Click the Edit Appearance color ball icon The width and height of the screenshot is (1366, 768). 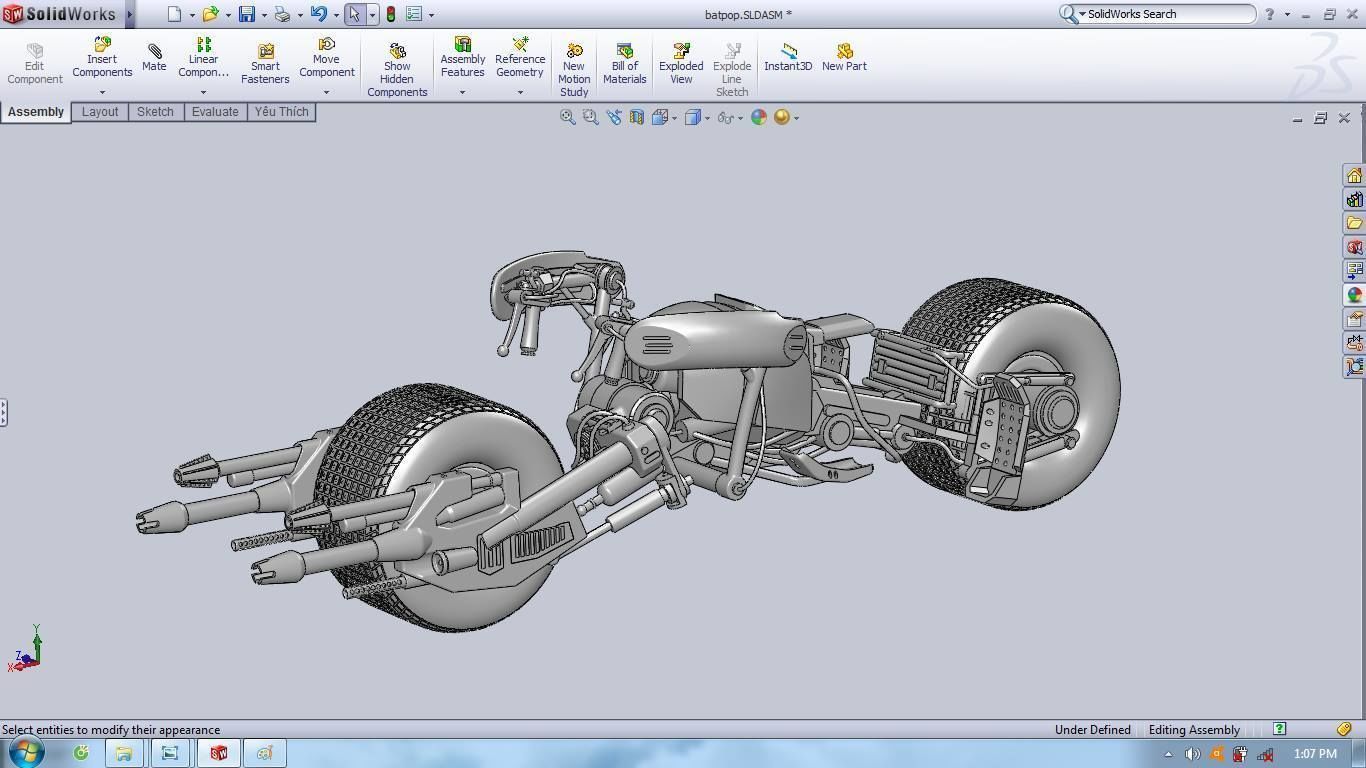click(759, 117)
